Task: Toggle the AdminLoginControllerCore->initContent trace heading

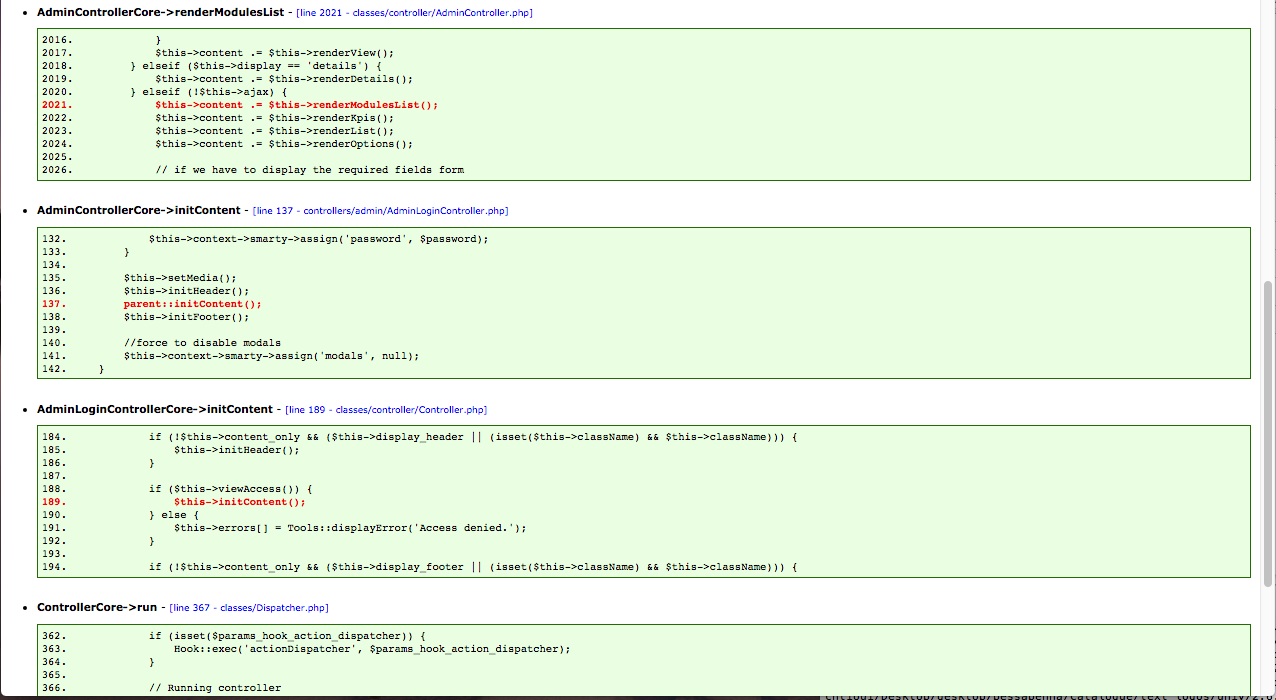Action: (155, 409)
